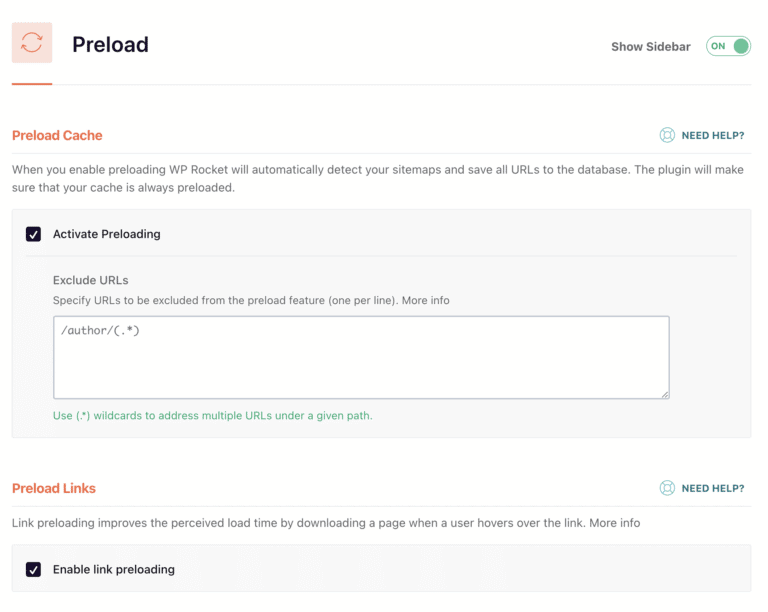Click the Show Sidebar label

pyautogui.click(x=650, y=47)
